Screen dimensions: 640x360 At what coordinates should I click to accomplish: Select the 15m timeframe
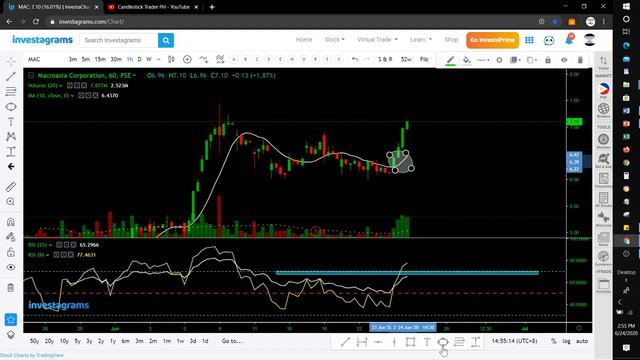[x=100, y=60]
